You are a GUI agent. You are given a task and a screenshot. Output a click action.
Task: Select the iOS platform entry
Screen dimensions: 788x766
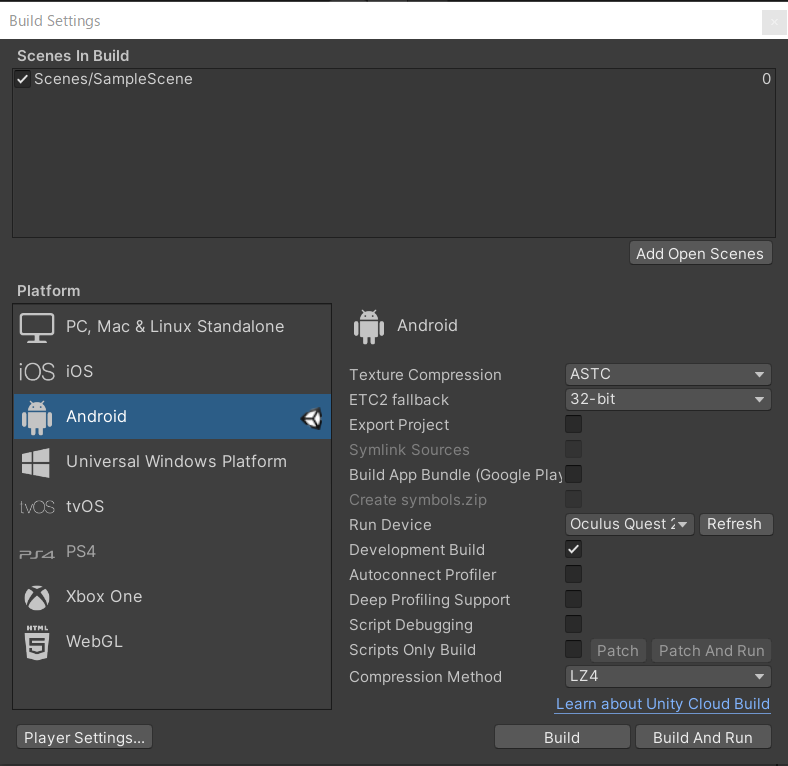click(172, 371)
